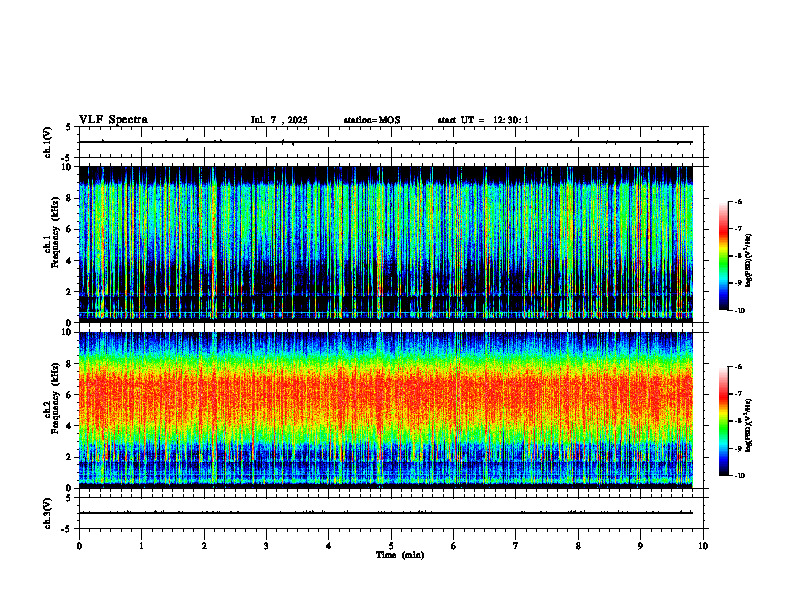This screenshot has height=612, width=792.
Task: Click the ch.1 color bar "-7" label
Action: coord(738,229)
